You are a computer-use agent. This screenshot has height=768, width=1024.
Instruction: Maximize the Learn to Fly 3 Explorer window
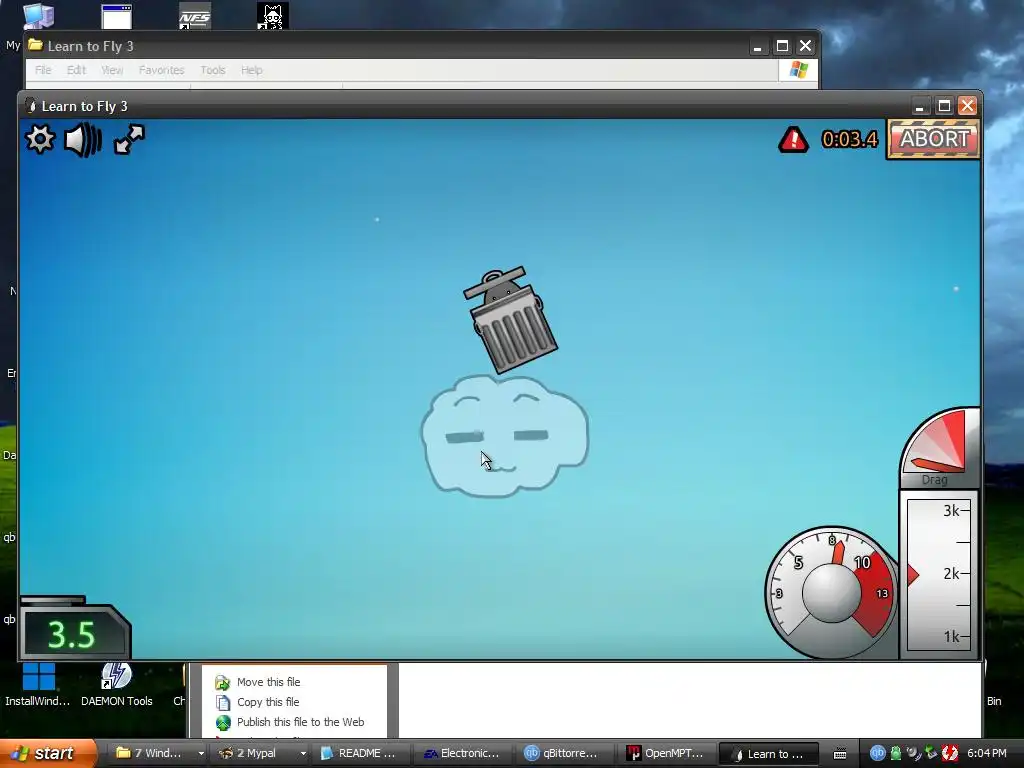click(x=782, y=46)
